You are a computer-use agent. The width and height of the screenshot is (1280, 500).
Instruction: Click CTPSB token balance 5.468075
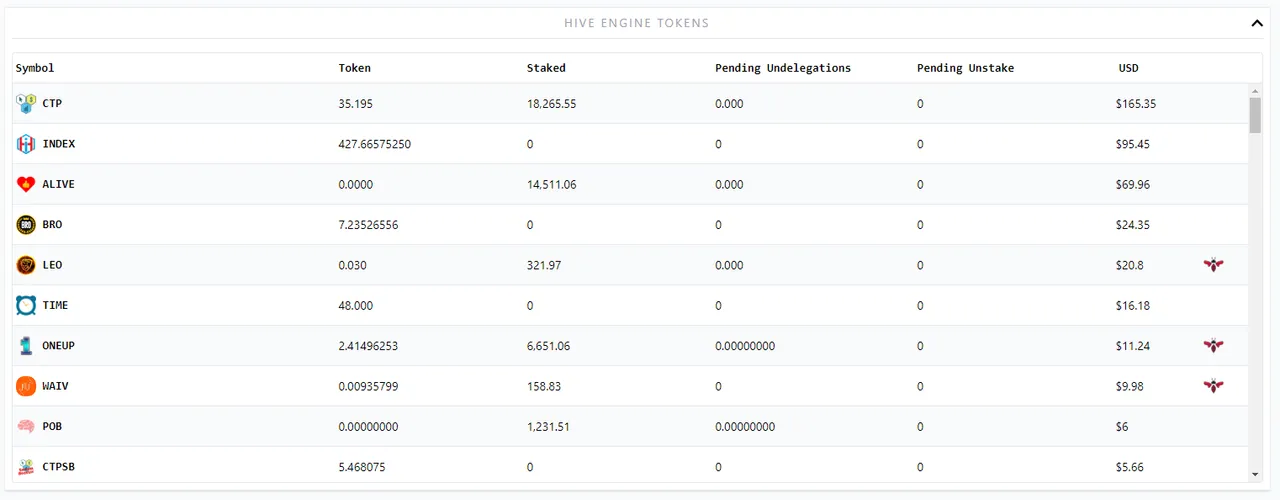pyautogui.click(x=362, y=467)
